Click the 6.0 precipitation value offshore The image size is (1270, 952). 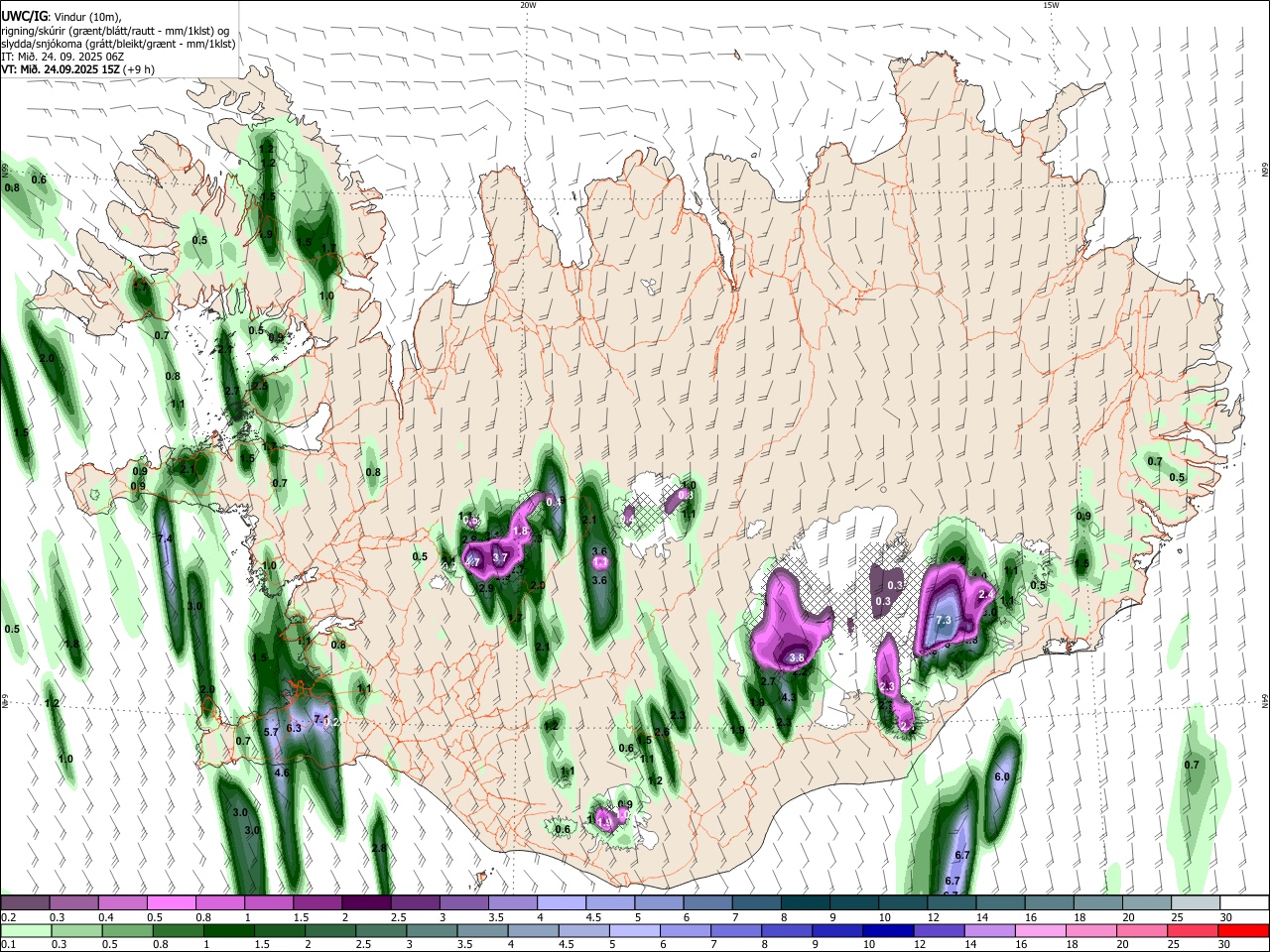[1001, 776]
